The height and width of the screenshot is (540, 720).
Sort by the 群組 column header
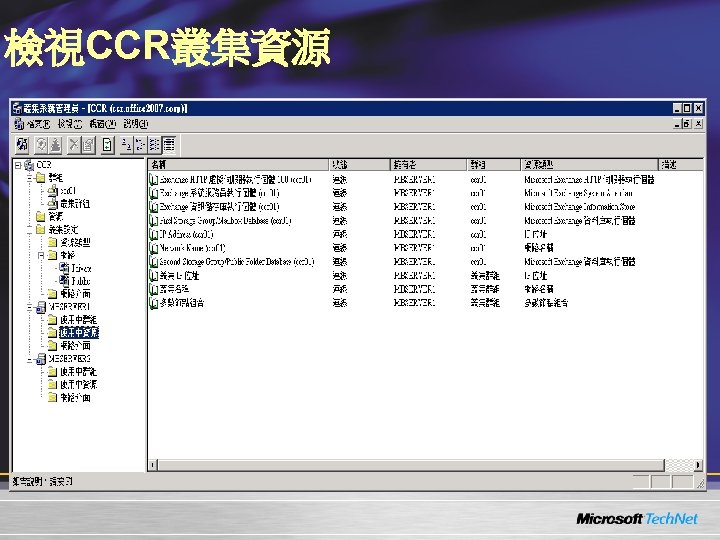point(494,164)
